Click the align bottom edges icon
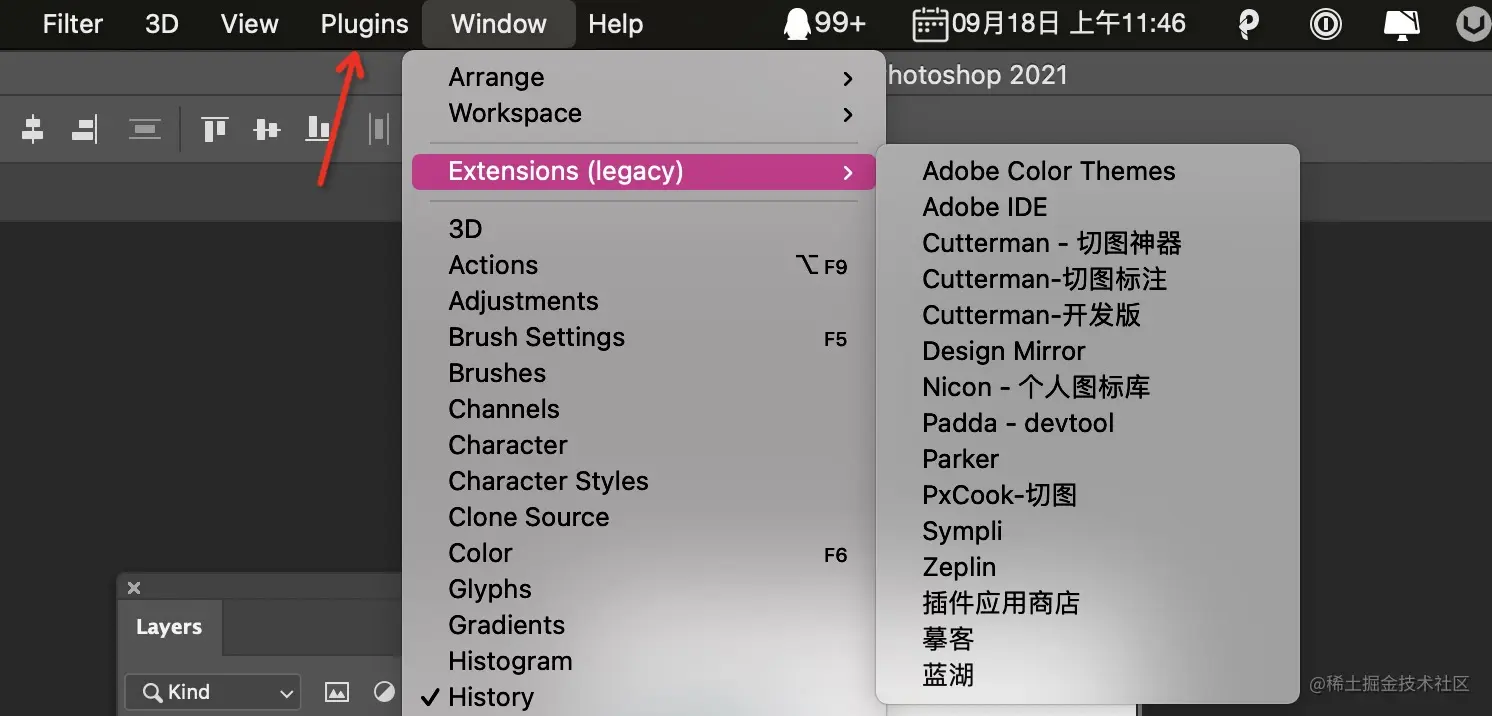 coord(318,129)
